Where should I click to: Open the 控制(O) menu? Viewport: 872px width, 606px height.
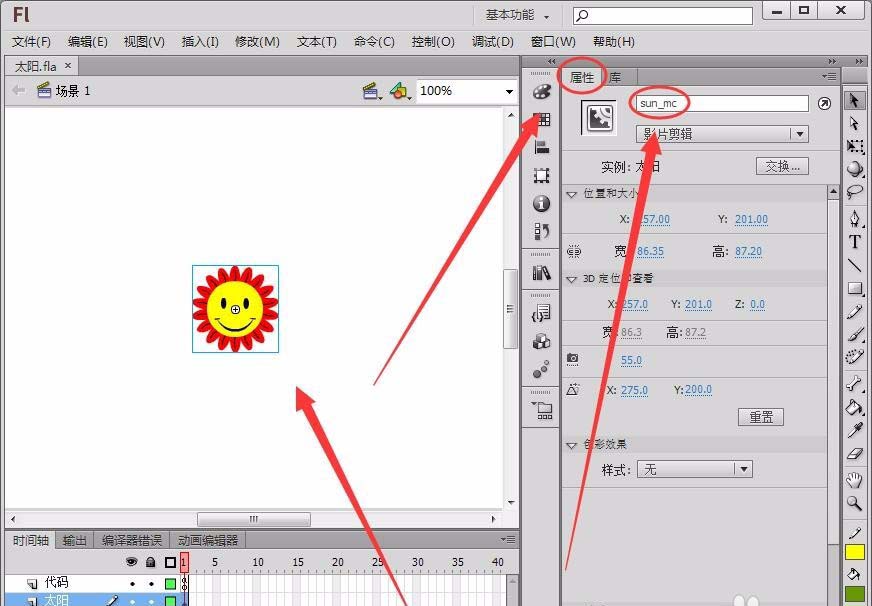click(433, 42)
